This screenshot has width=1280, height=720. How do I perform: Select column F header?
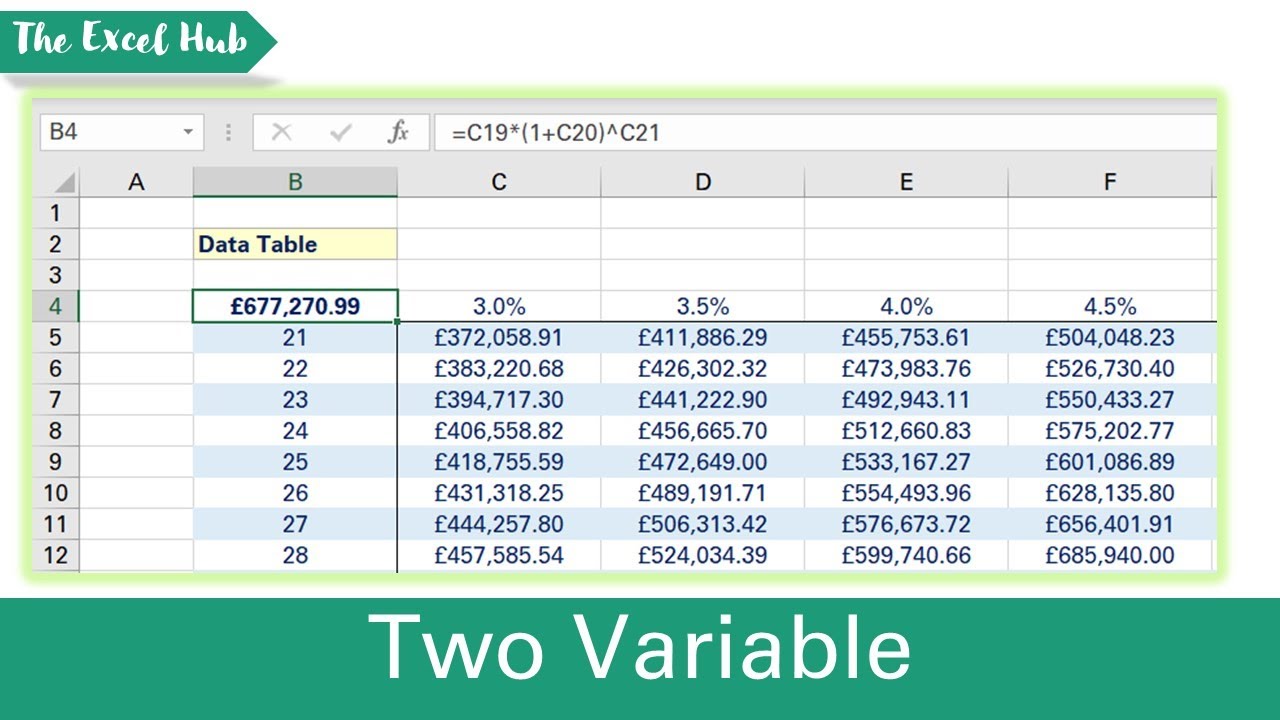coord(1110,182)
